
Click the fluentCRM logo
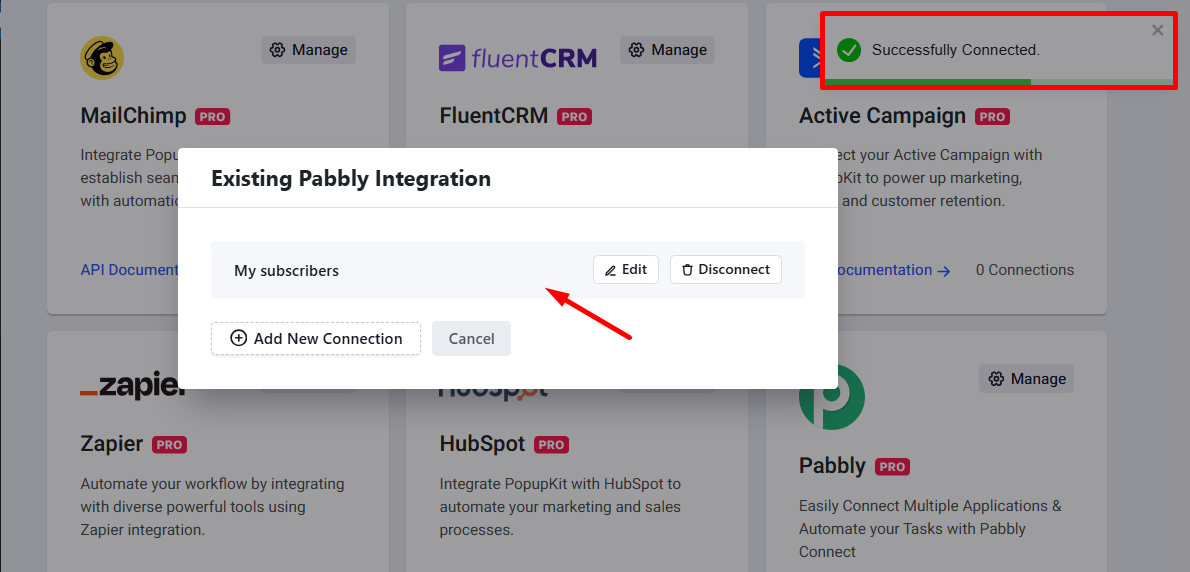518,58
